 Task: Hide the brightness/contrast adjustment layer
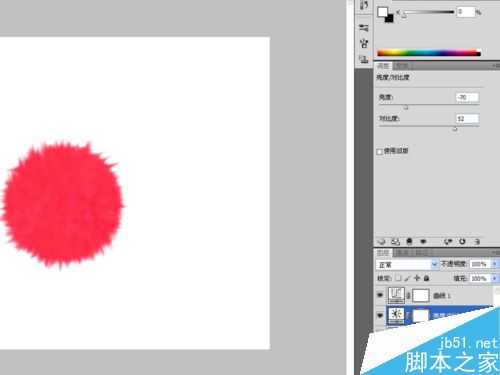click(x=380, y=315)
